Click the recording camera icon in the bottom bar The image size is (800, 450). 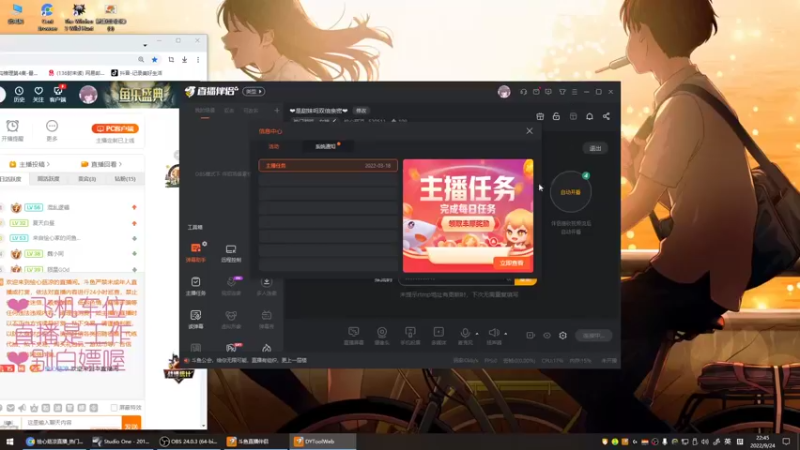531,335
